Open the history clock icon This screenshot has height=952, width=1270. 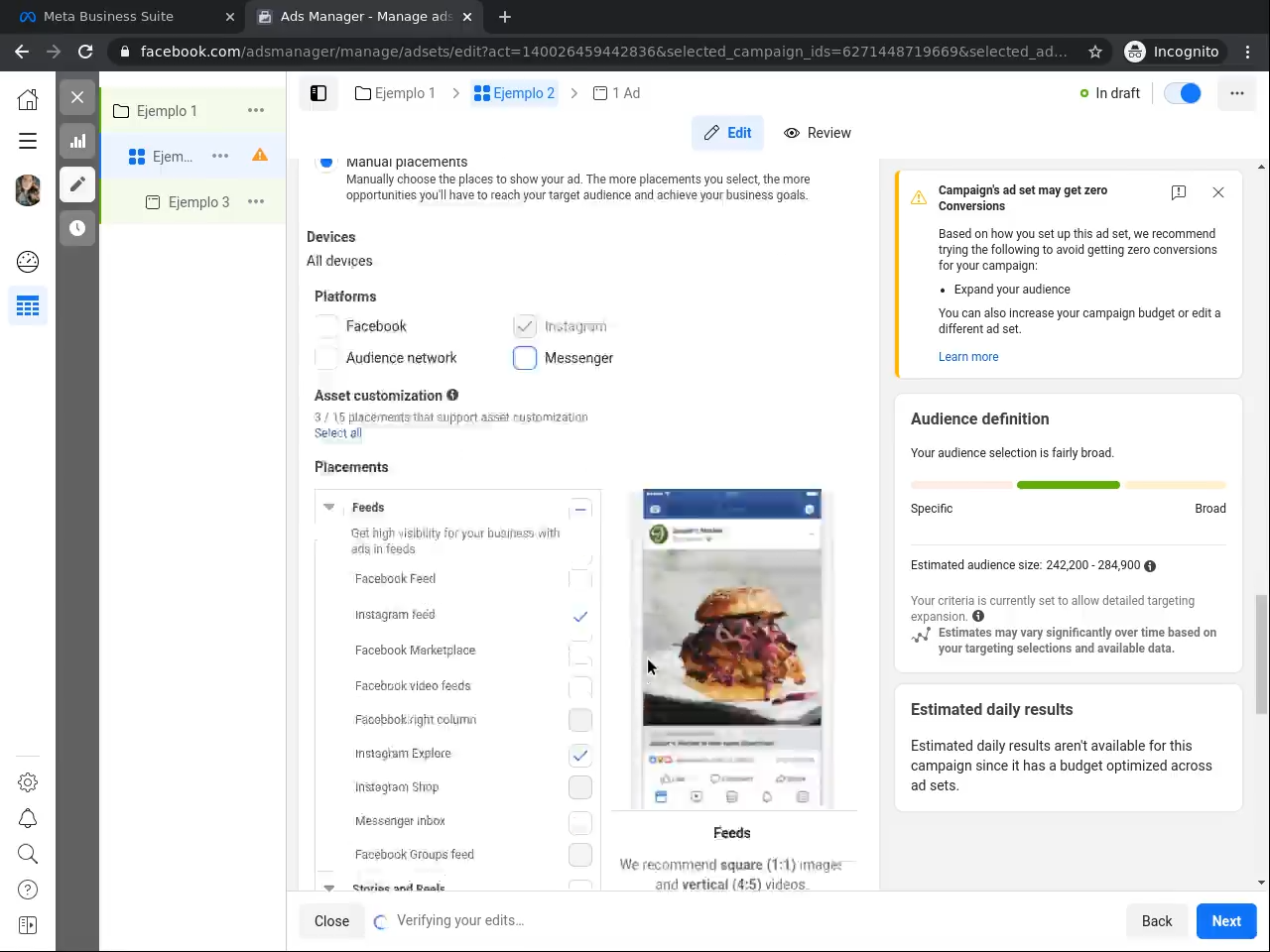(x=77, y=228)
